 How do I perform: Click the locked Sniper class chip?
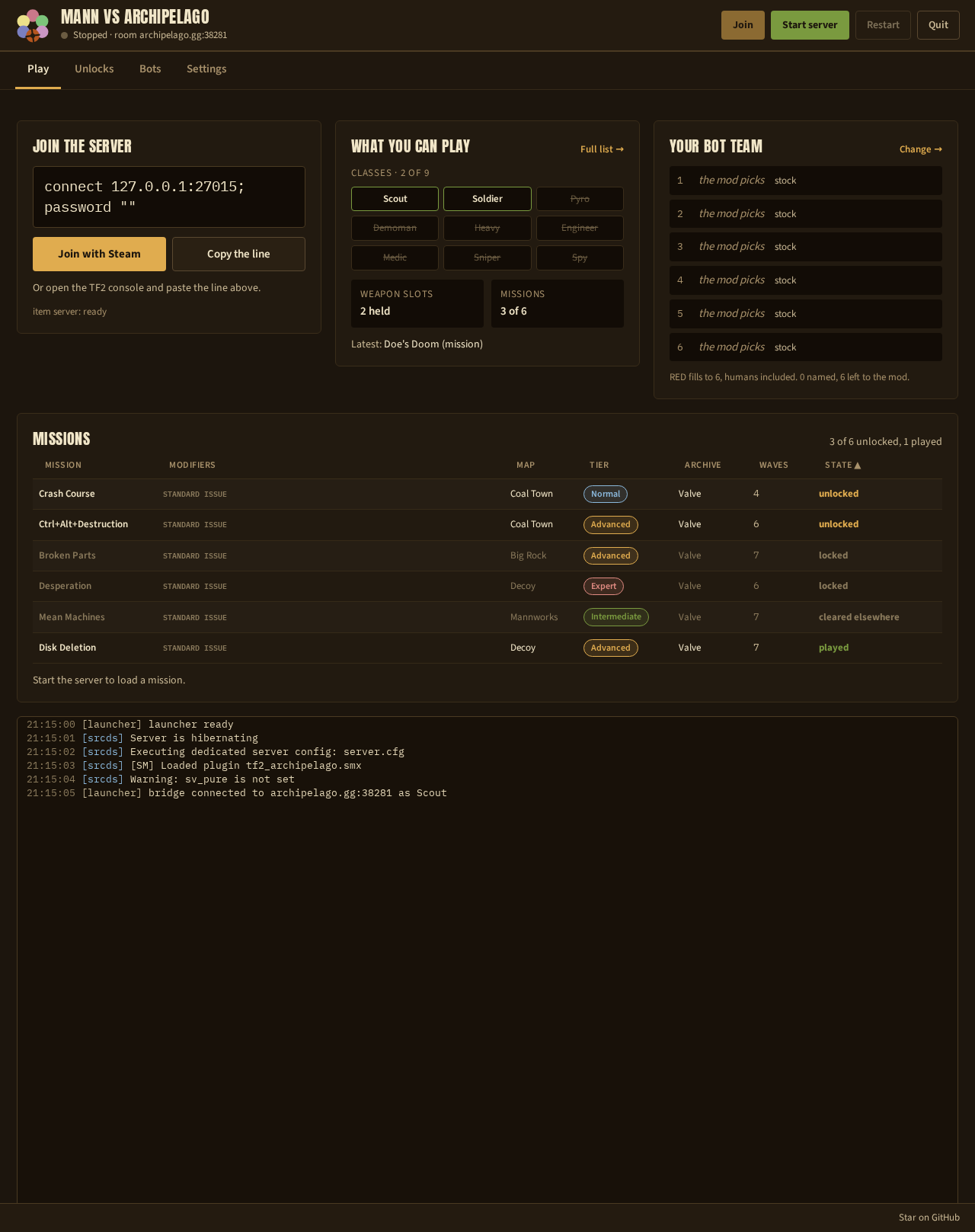(x=487, y=258)
